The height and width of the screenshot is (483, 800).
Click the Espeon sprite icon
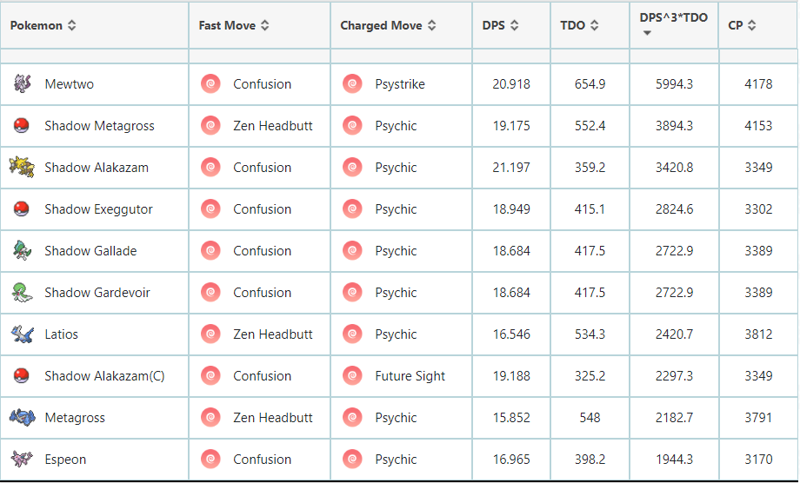(x=22, y=459)
